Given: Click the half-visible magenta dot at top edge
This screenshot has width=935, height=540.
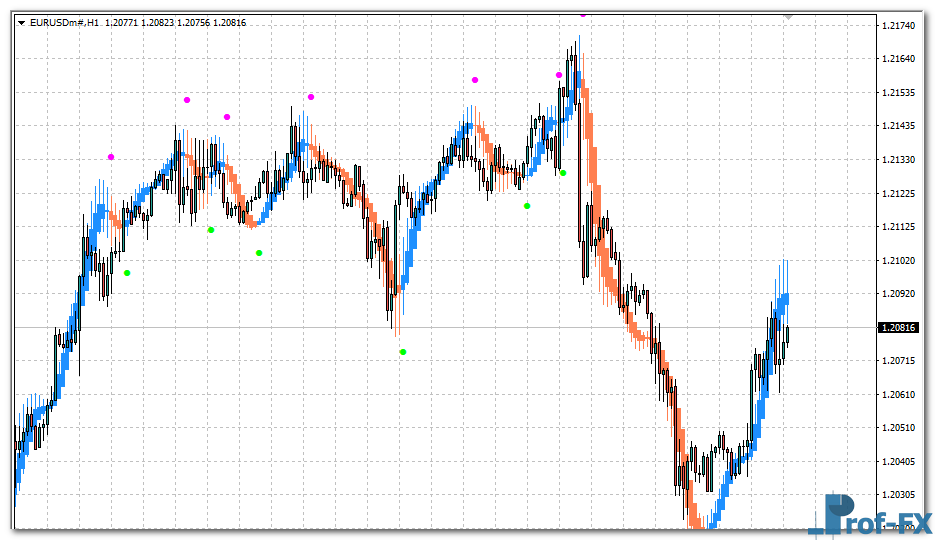Looking at the screenshot, I should pyautogui.click(x=583, y=16).
